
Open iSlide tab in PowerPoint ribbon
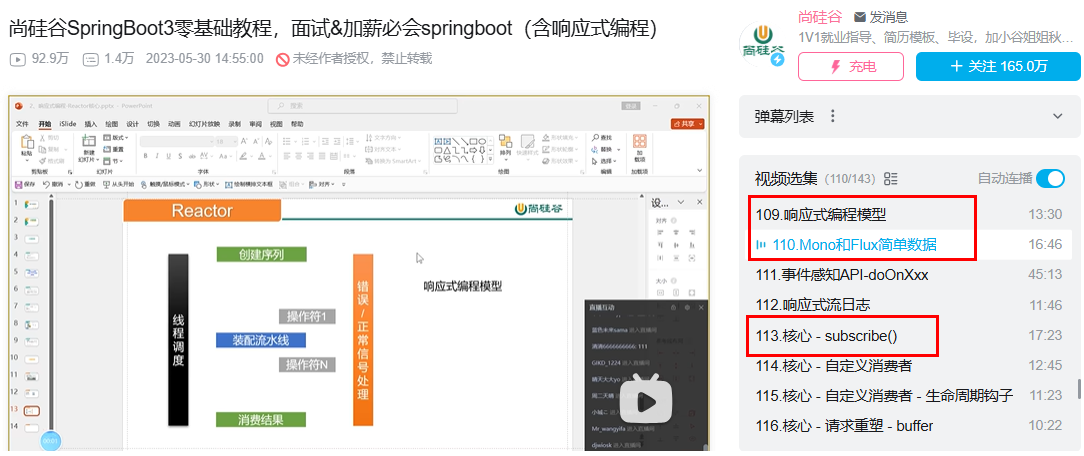tap(68, 124)
